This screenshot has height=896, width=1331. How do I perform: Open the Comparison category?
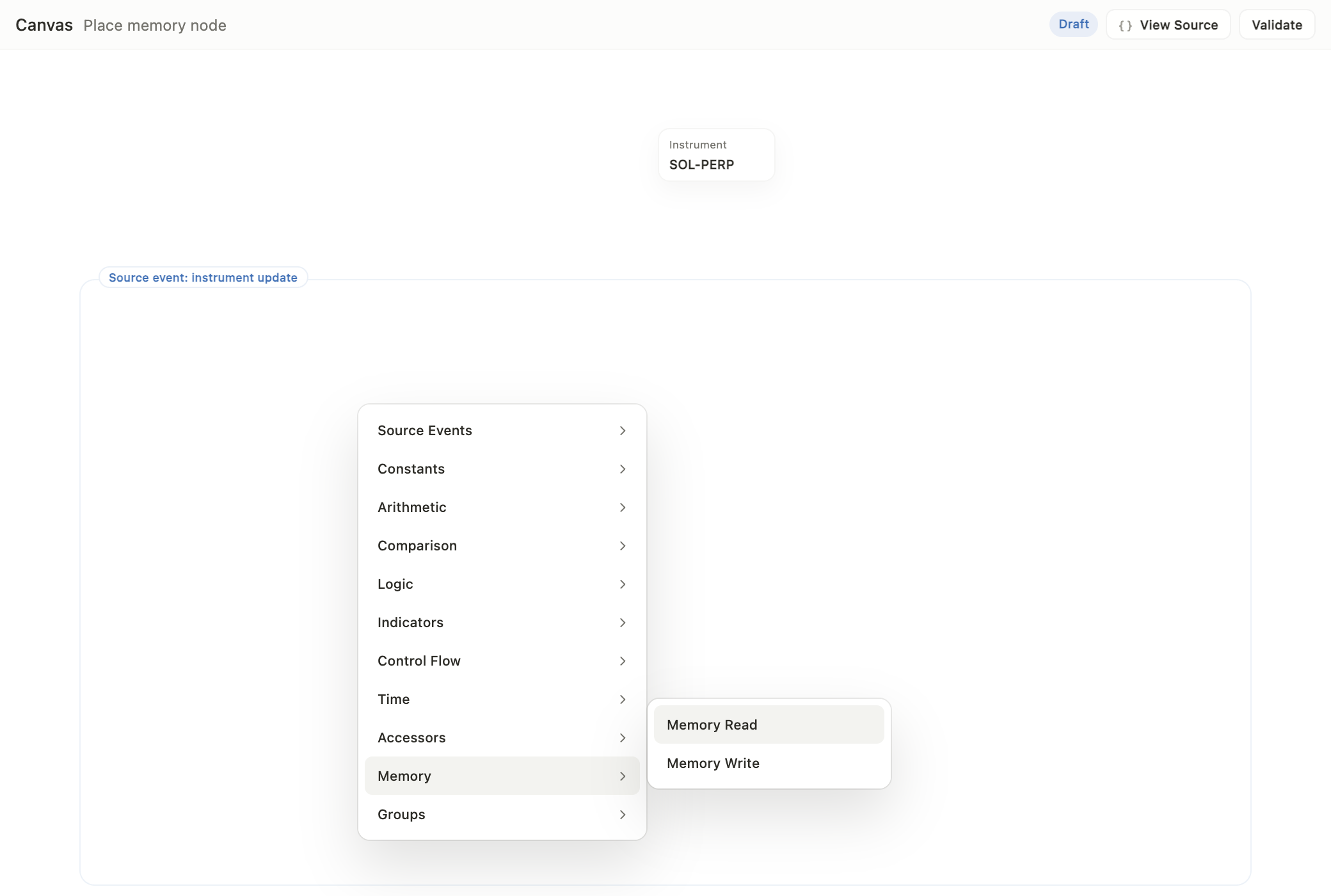pyautogui.click(x=502, y=545)
